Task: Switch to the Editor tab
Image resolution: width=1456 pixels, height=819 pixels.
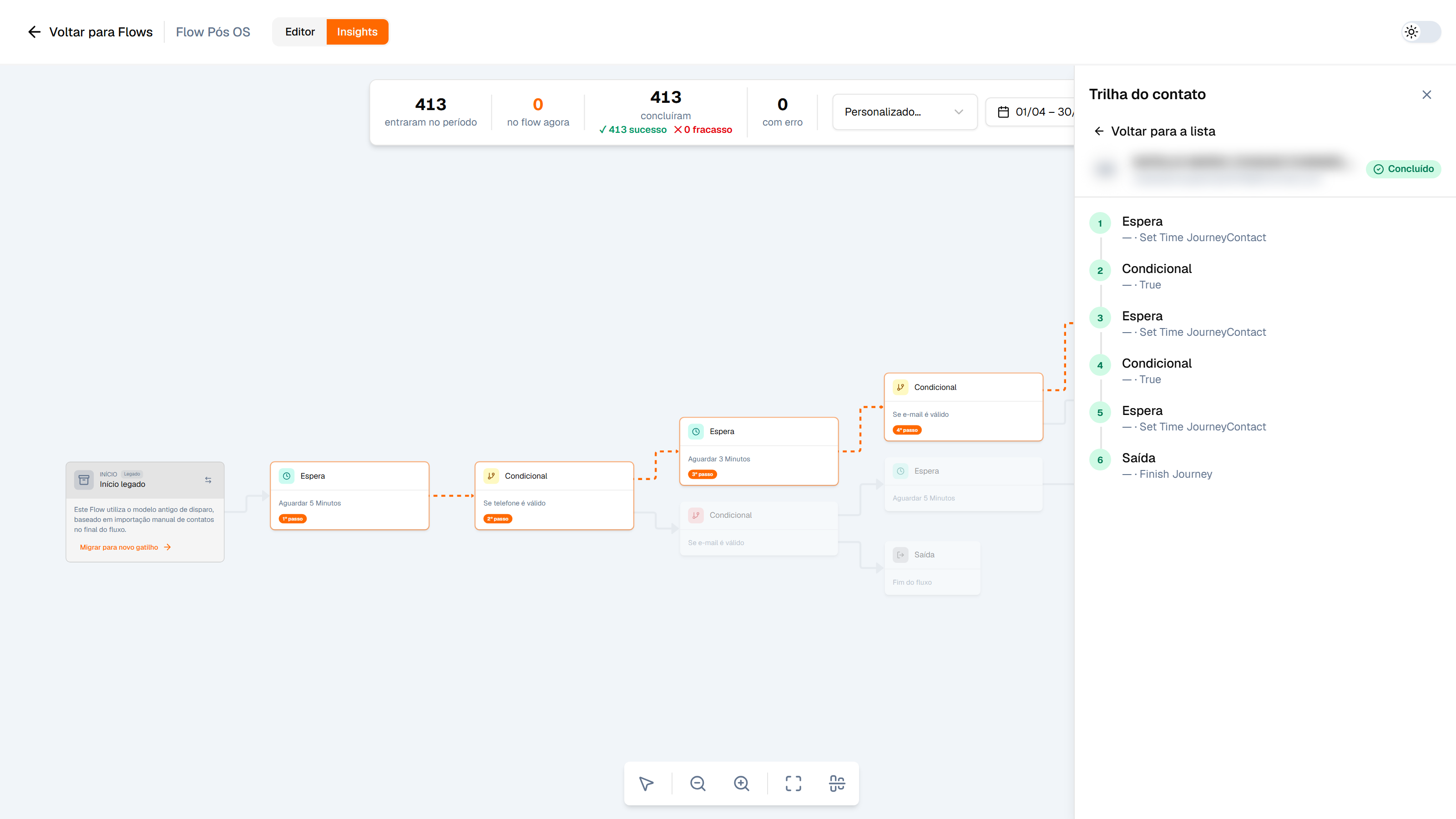Action: 299,32
